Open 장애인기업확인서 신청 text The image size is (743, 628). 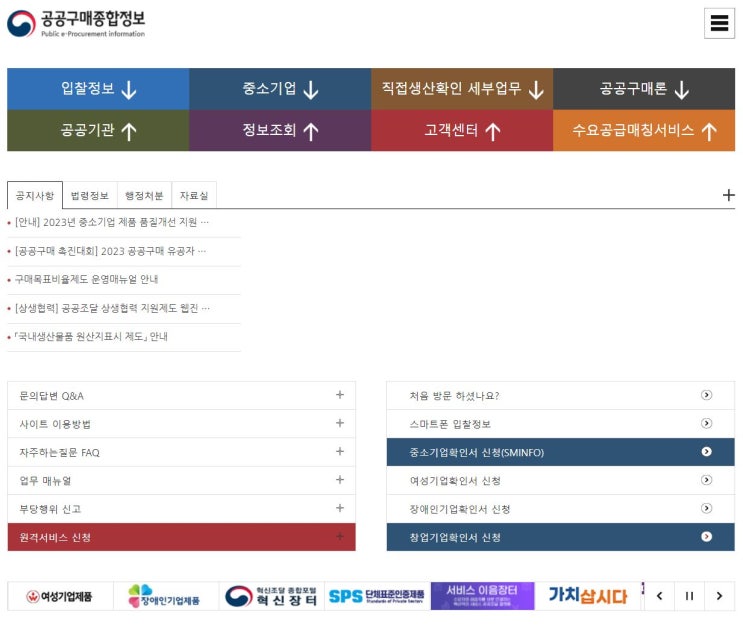(460, 510)
